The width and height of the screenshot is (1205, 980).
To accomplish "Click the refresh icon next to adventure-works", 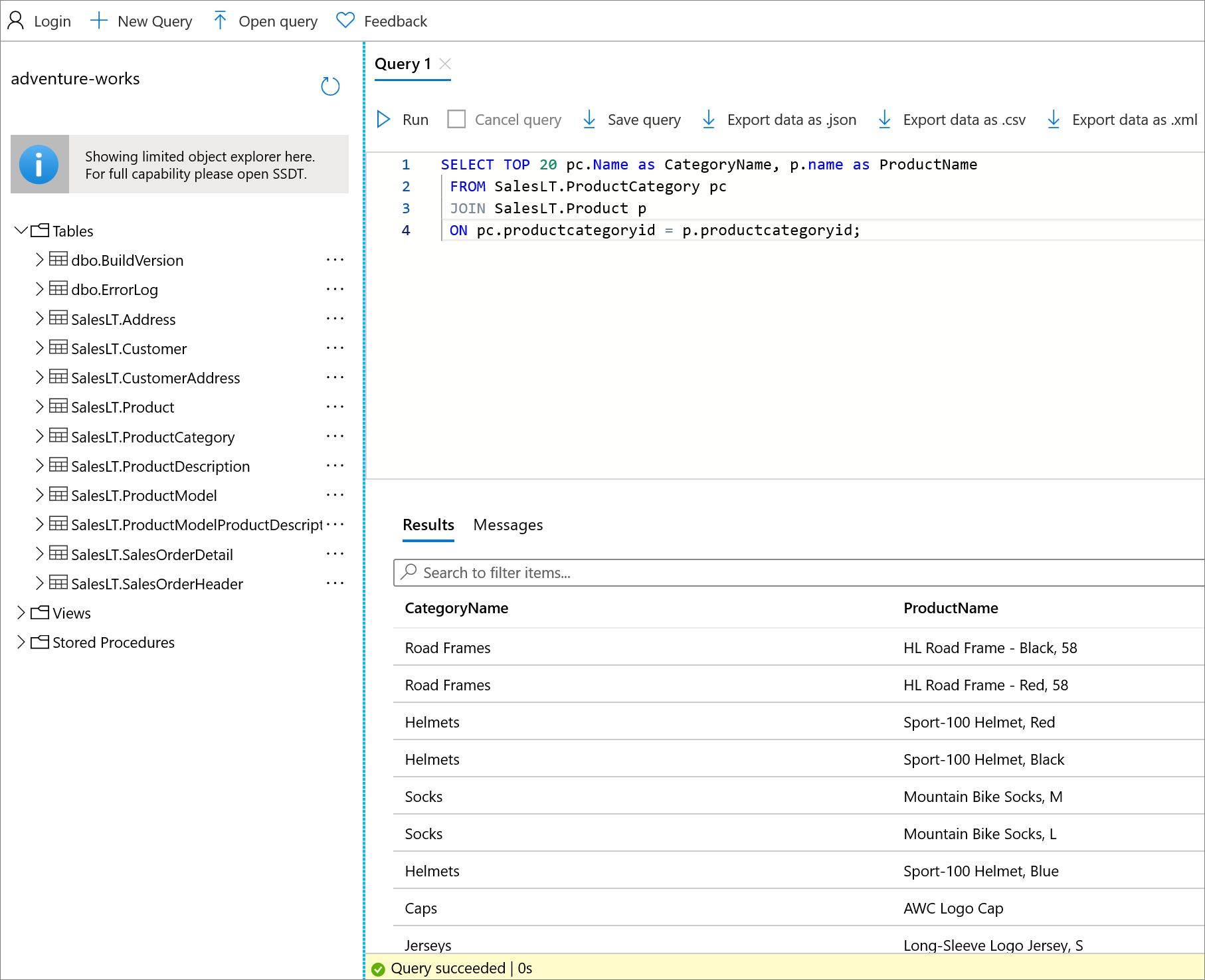I will [x=330, y=86].
